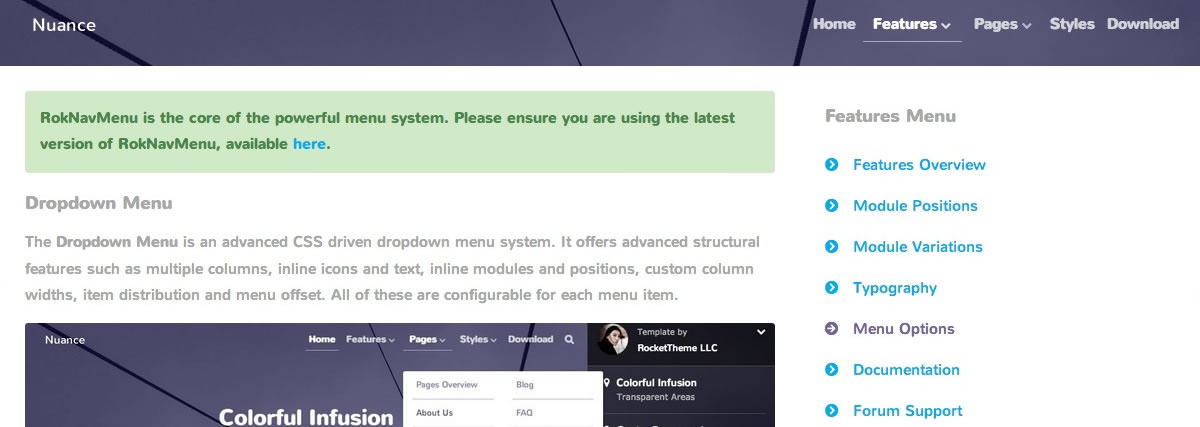Click arrow icon beside Documentation
This screenshot has width=1200, height=427.
[x=831, y=370]
